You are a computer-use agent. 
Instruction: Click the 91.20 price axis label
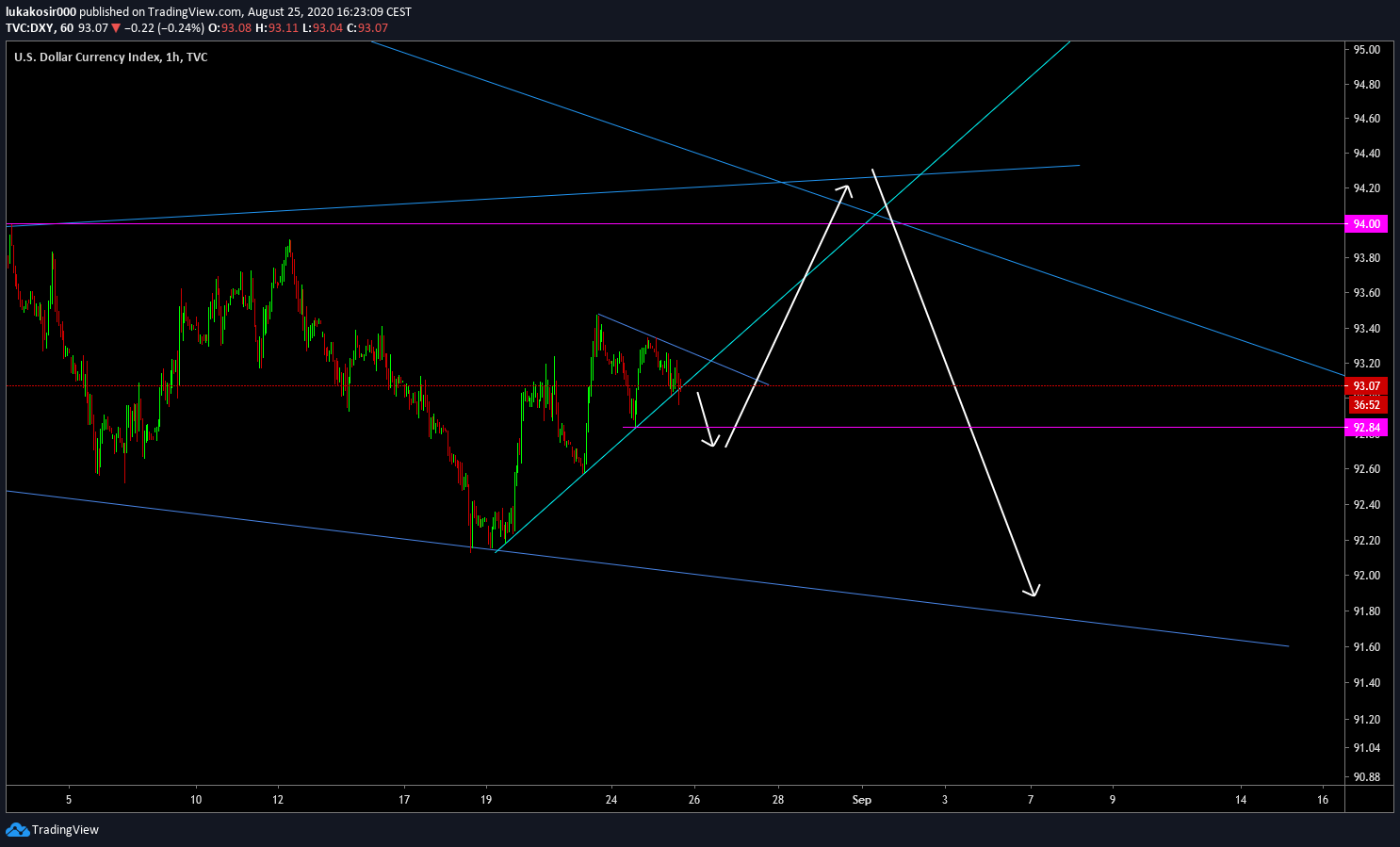click(1367, 720)
